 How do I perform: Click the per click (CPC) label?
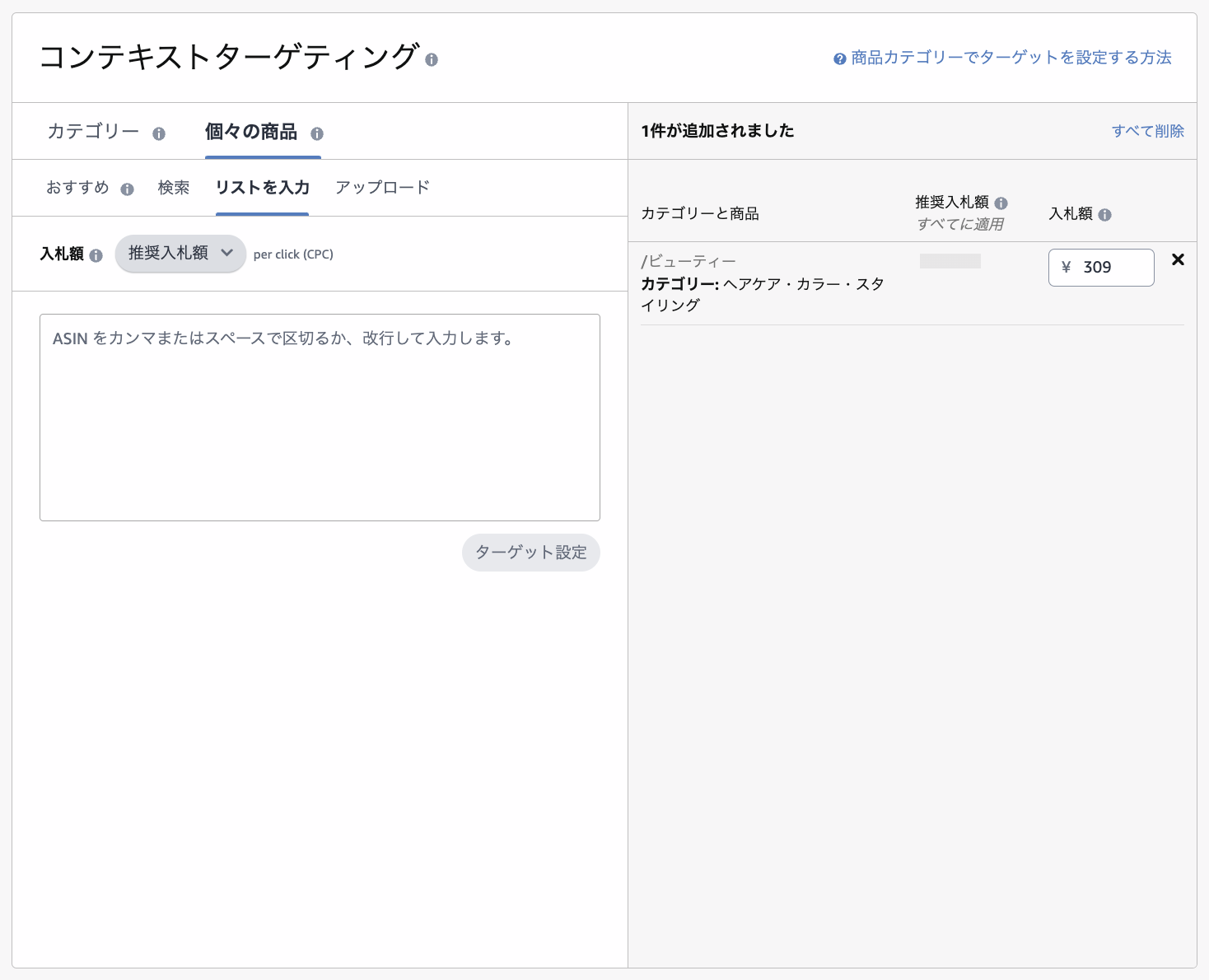click(x=293, y=254)
